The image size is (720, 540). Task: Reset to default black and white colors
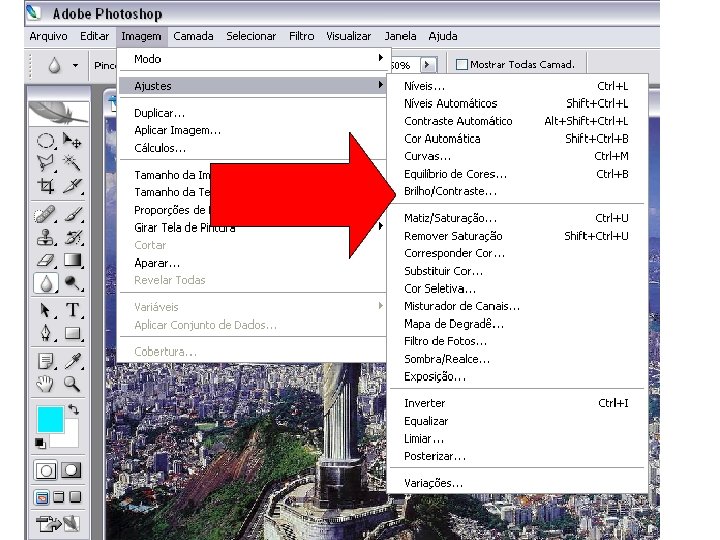coord(40,443)
